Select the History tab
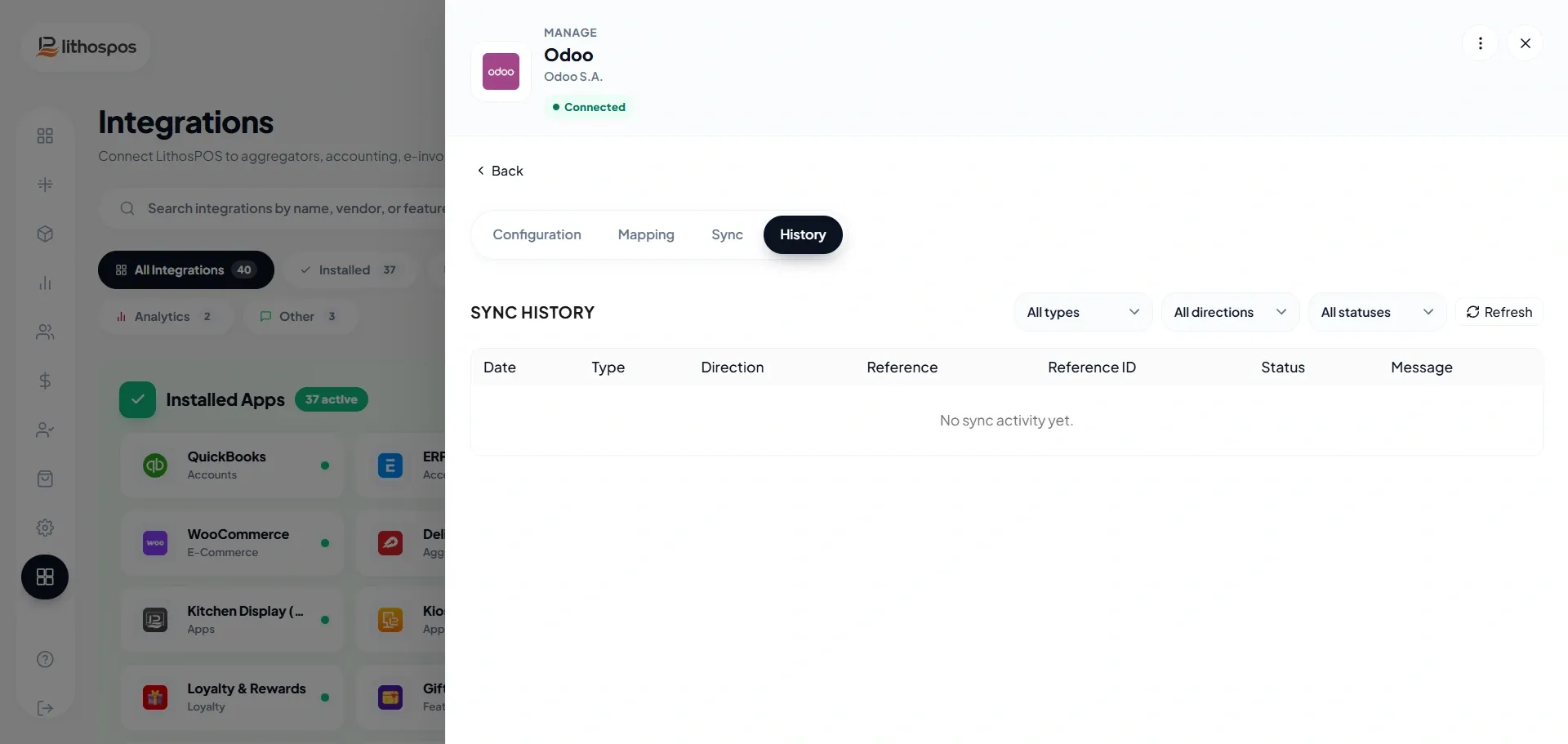The height and width of the screenshot is (744, 1568). pyautogui.click(x=803, y=235)
